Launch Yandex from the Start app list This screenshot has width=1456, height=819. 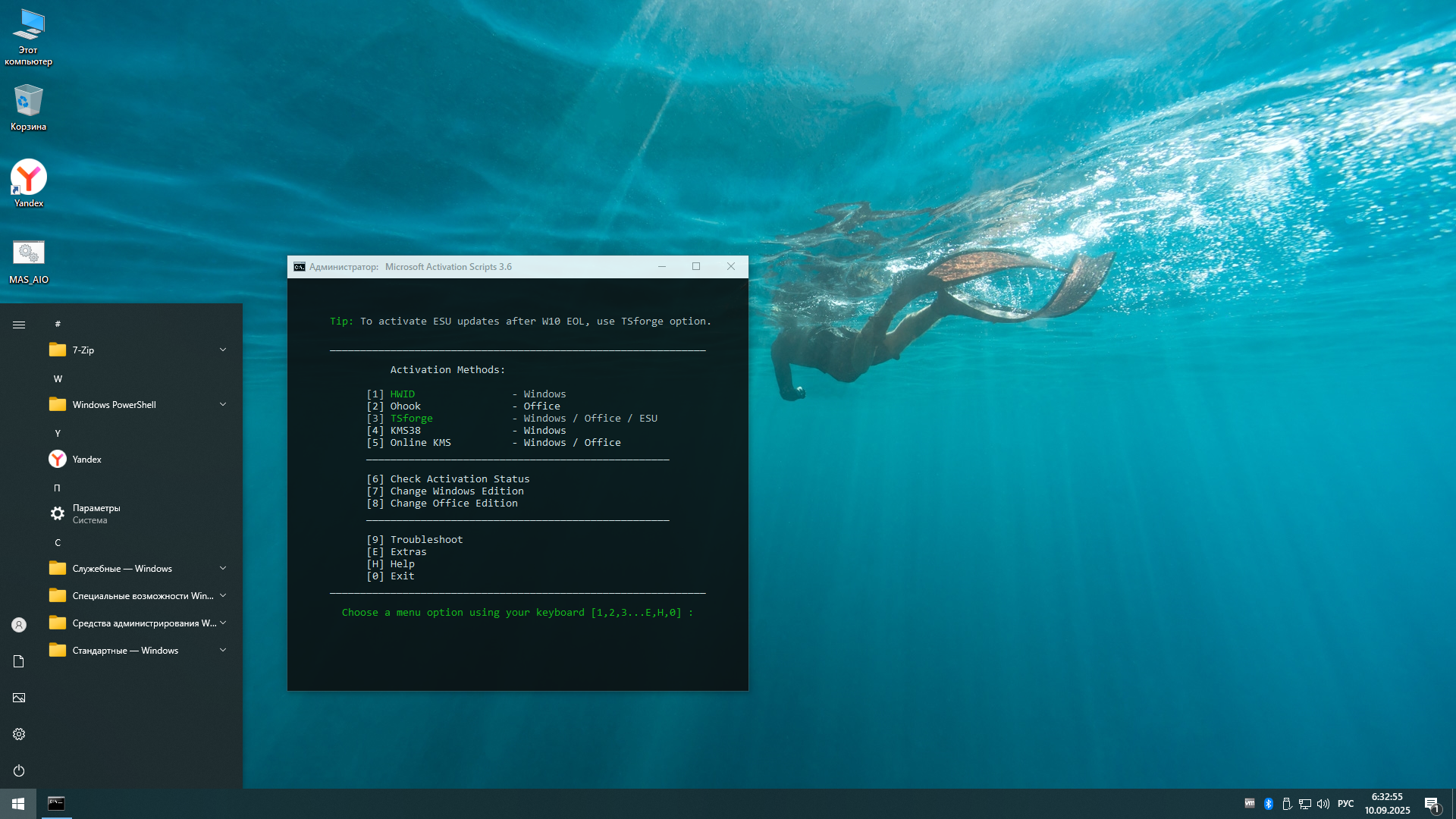point(86,459)
